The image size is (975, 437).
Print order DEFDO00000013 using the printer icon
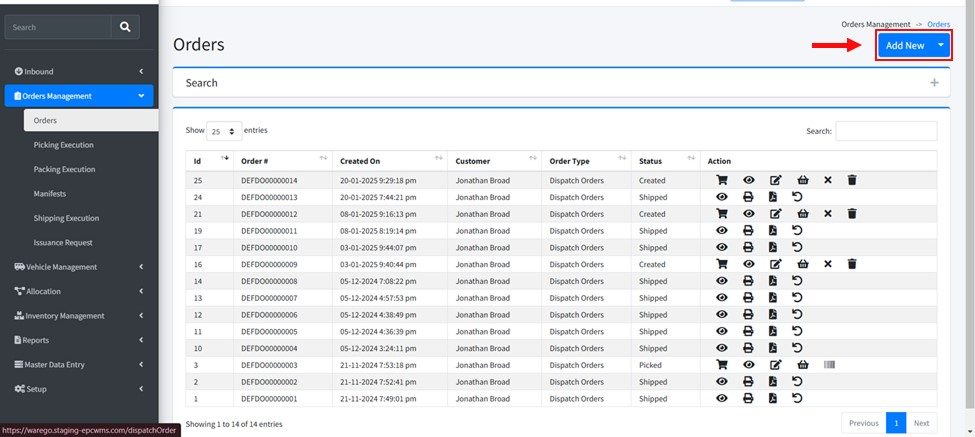[748, 197]
